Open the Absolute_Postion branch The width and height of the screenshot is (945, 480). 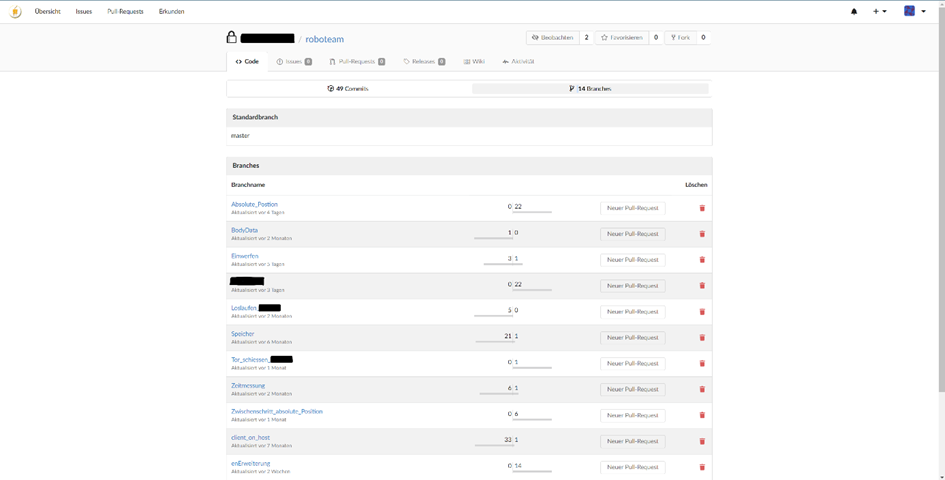(254, 204)
